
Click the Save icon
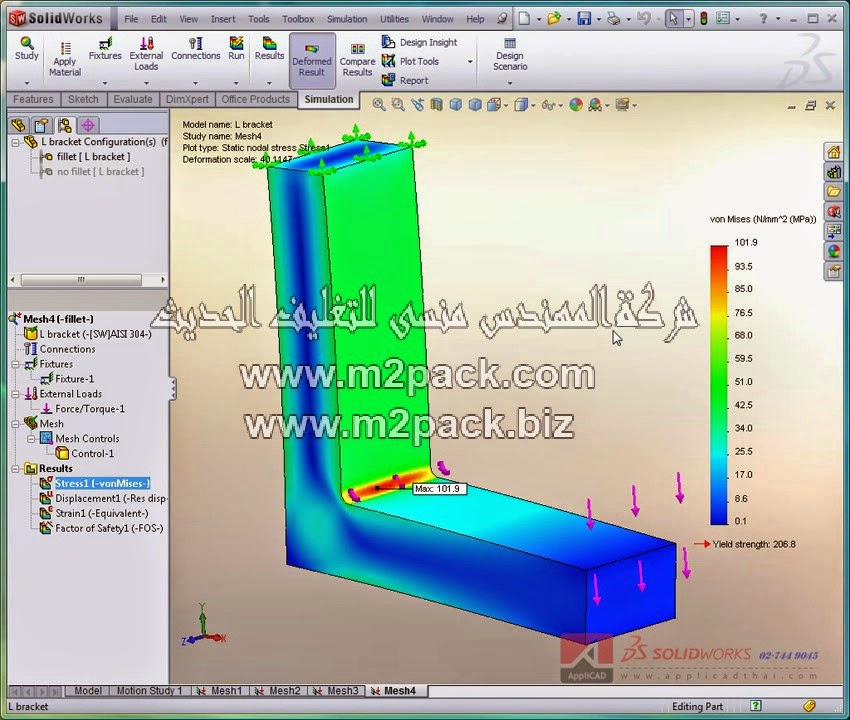584,18
